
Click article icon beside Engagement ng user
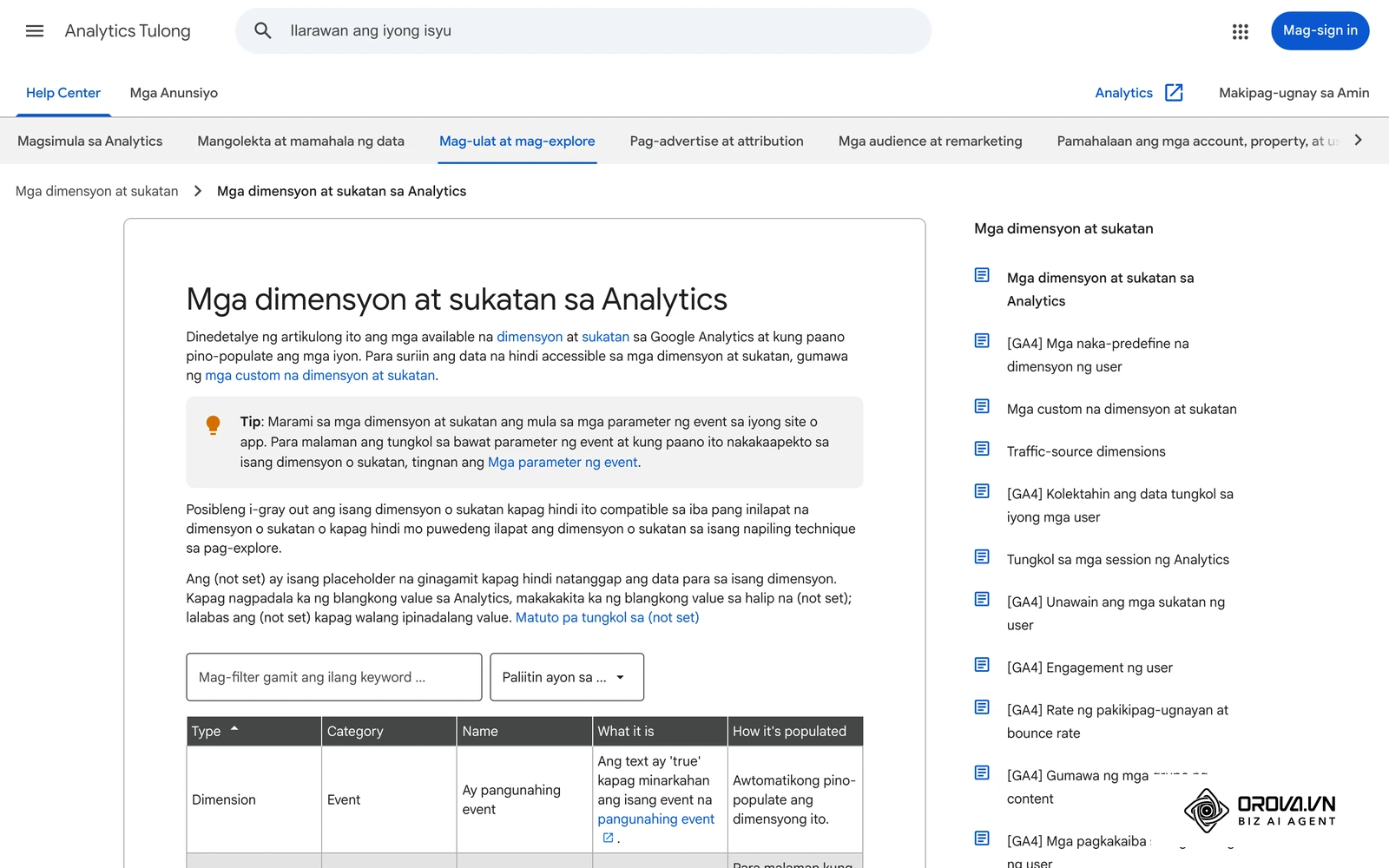tap(982, 665)
